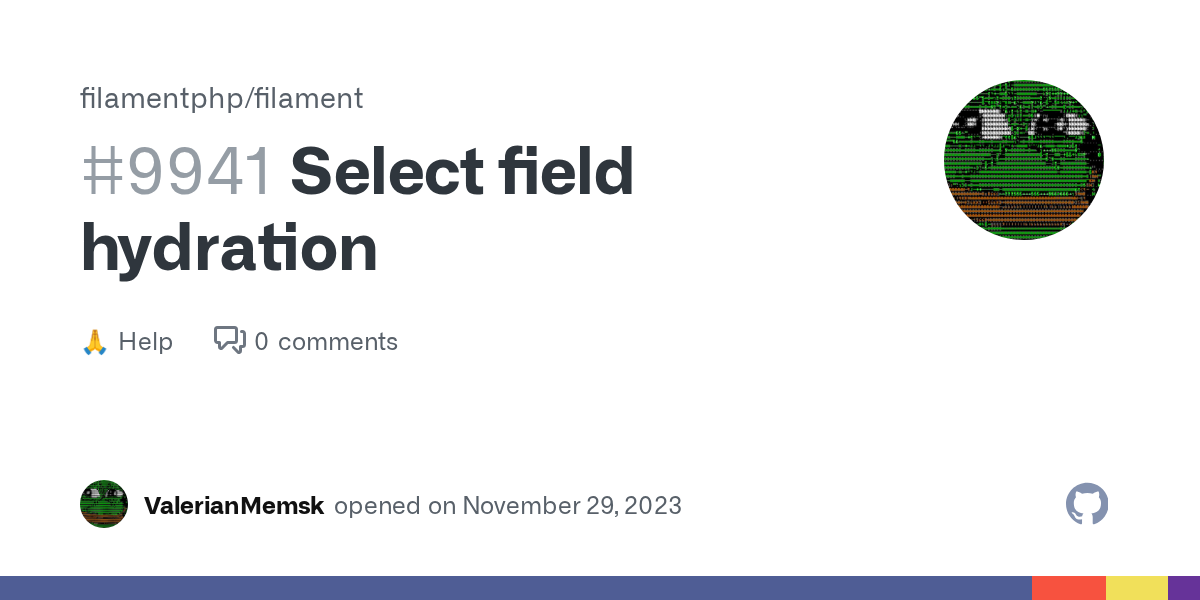Select the red-orange language bar segment
This screenshot has height=600, width=1200.
(x=1068, y=588)
